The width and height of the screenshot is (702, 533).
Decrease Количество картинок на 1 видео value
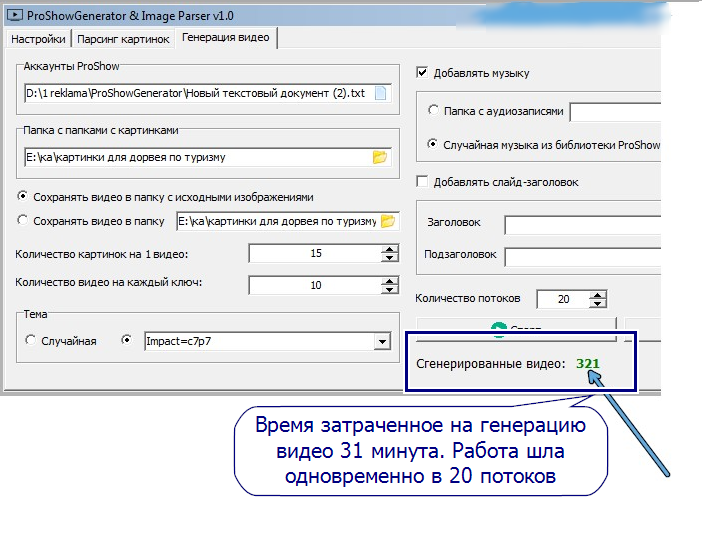coord(390,258)
